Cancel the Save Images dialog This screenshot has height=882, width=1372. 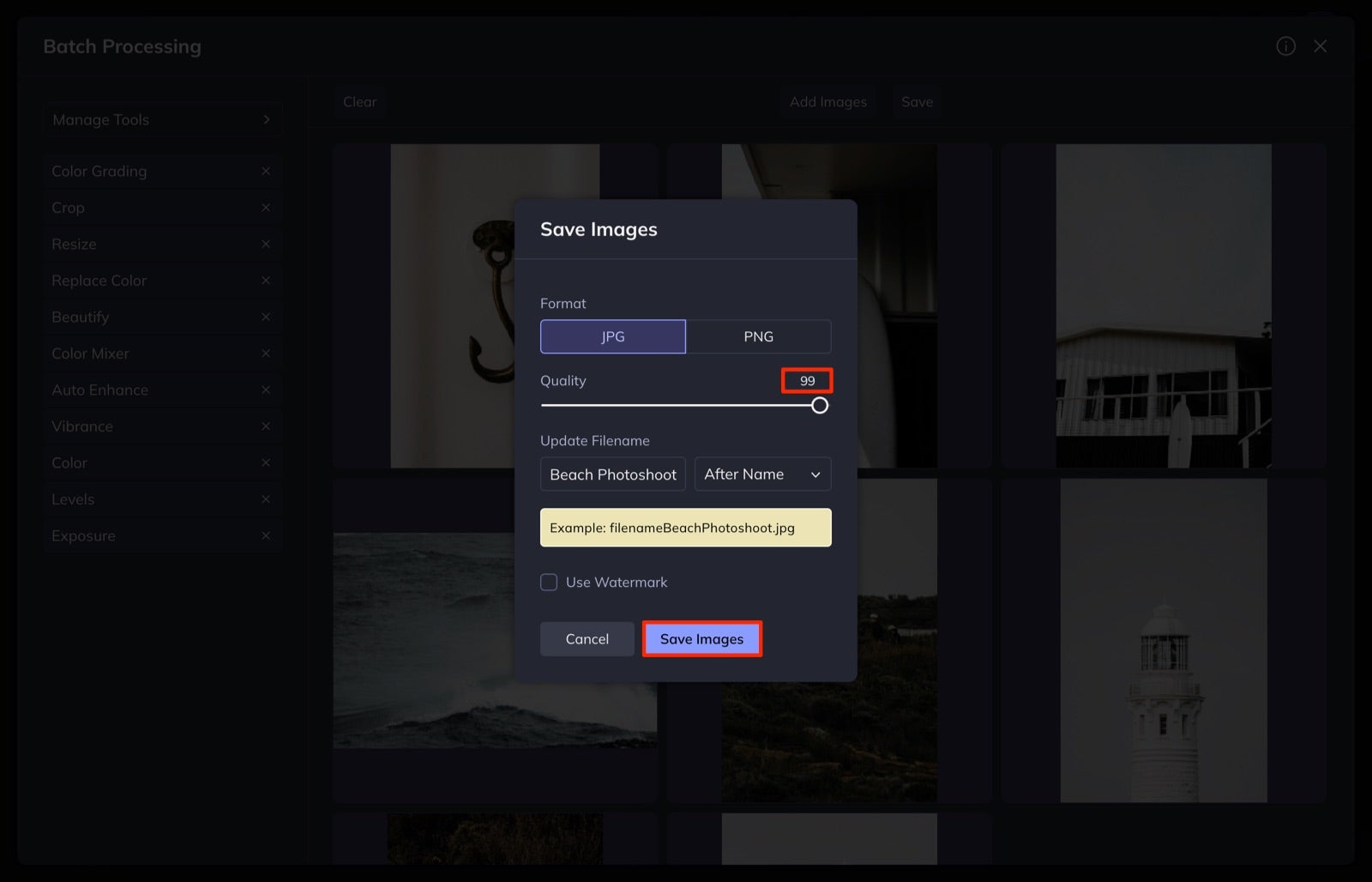click(x=587, y=638)
